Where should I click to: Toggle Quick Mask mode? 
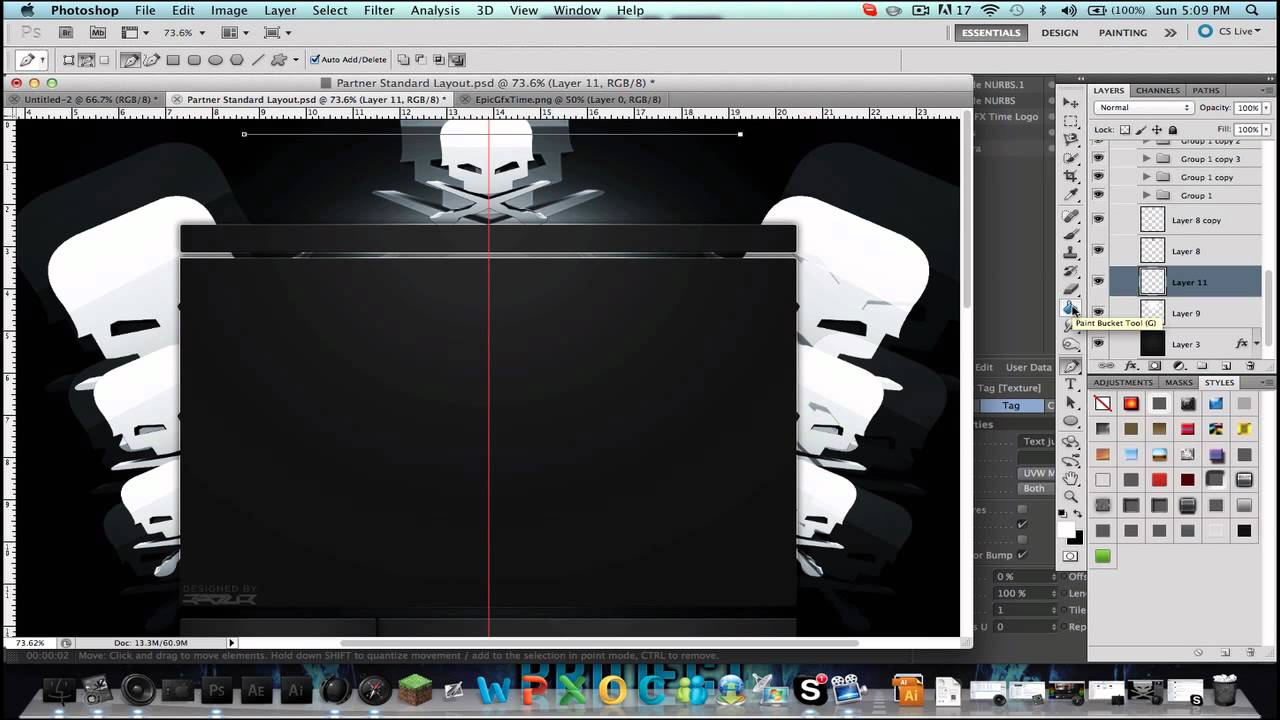[1071, 556]
